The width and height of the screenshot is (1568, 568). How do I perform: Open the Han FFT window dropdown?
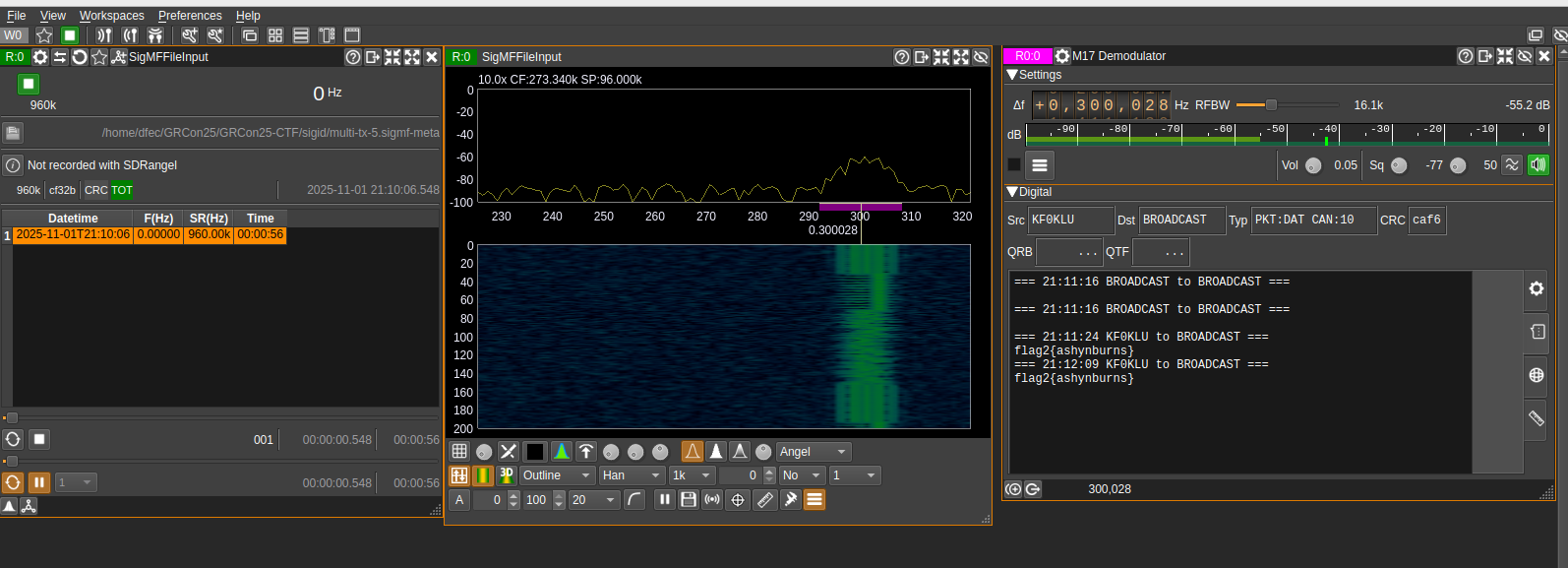632,475
